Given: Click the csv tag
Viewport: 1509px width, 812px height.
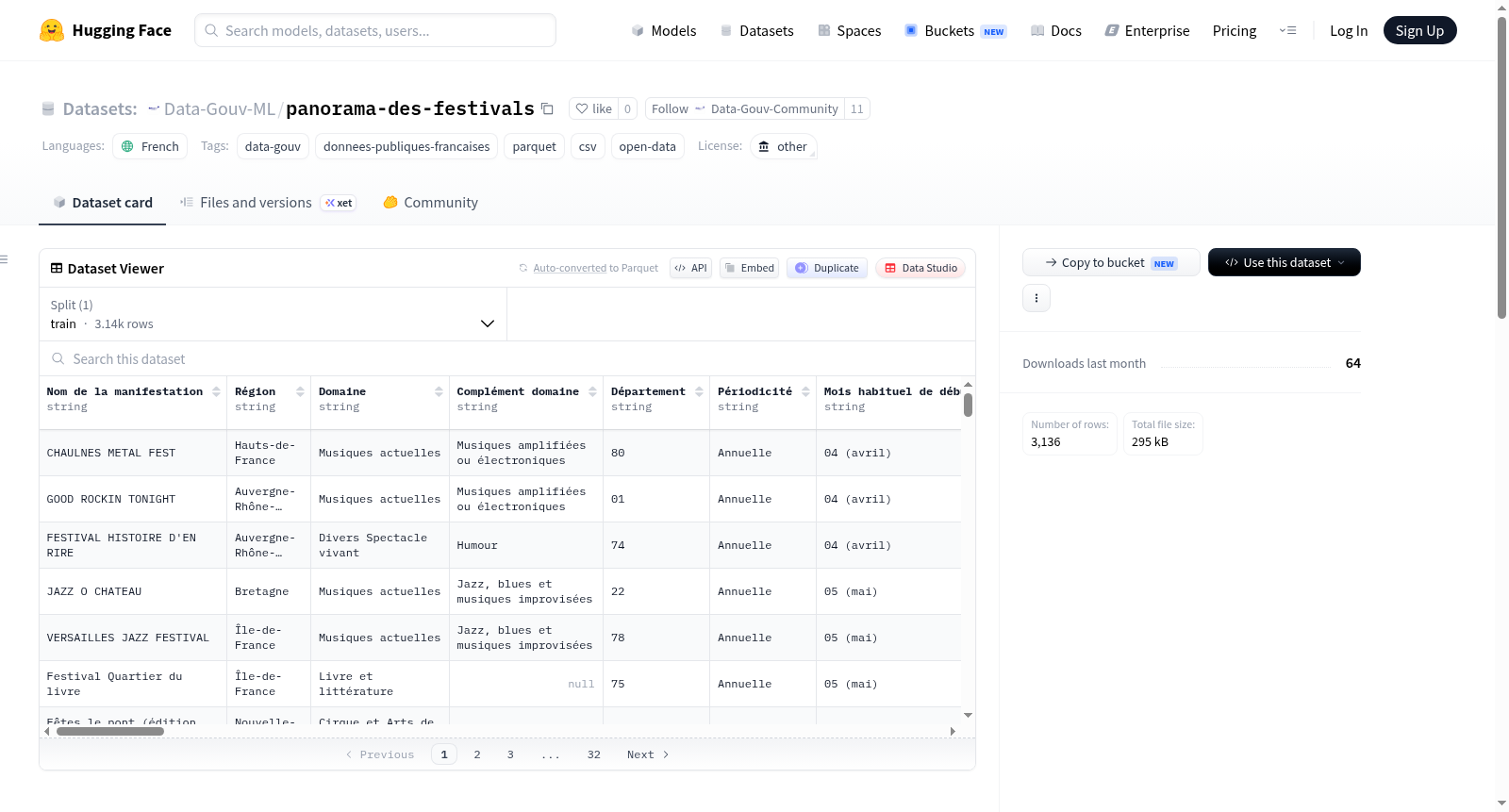Looking at the screenshot, I should coord(588,146).
